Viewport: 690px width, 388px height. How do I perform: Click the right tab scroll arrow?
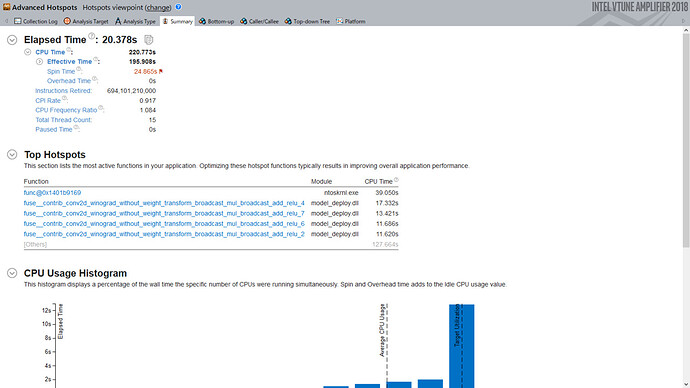(x=683, y=21)
